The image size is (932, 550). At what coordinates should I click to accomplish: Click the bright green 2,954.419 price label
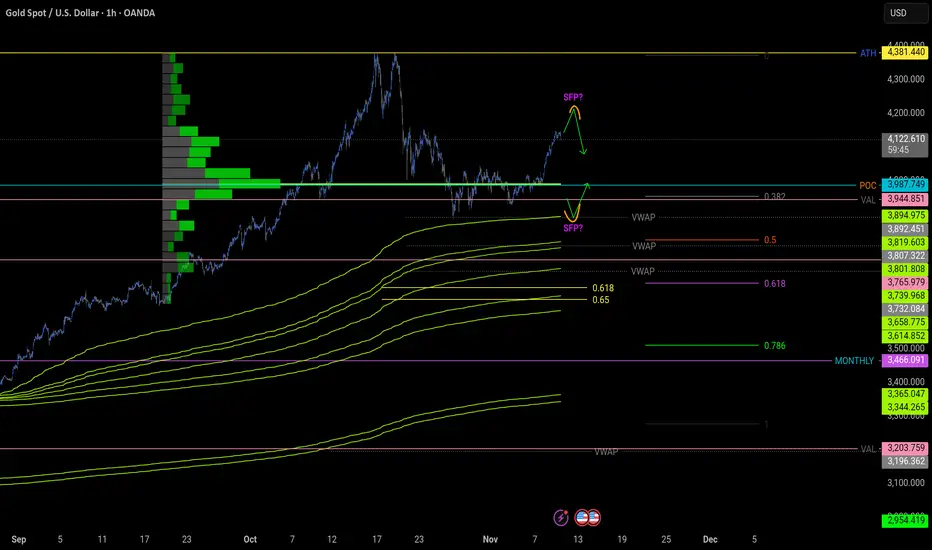coord(904,520)
